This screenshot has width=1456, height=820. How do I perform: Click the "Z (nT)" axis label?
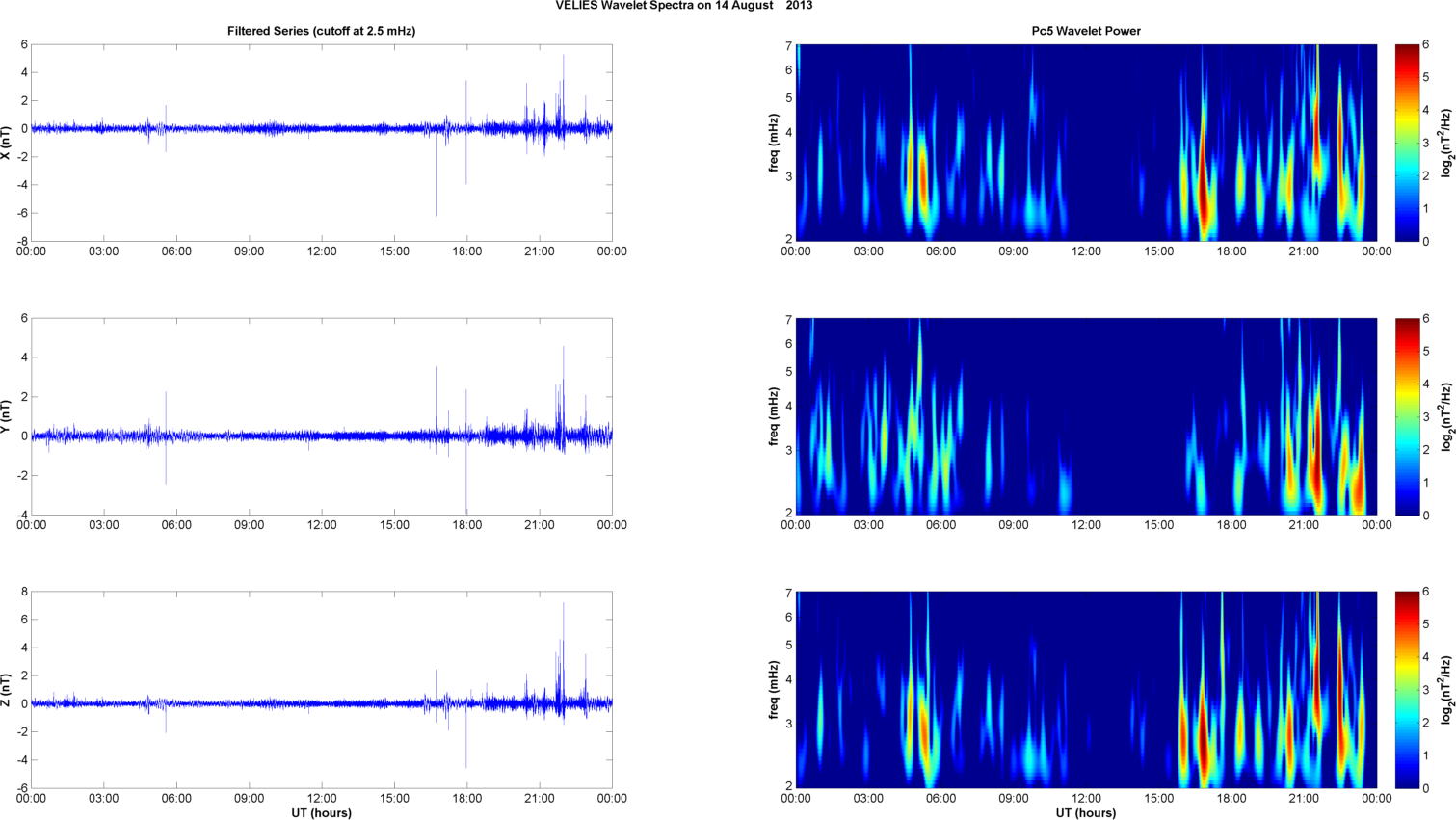[7, 690]
